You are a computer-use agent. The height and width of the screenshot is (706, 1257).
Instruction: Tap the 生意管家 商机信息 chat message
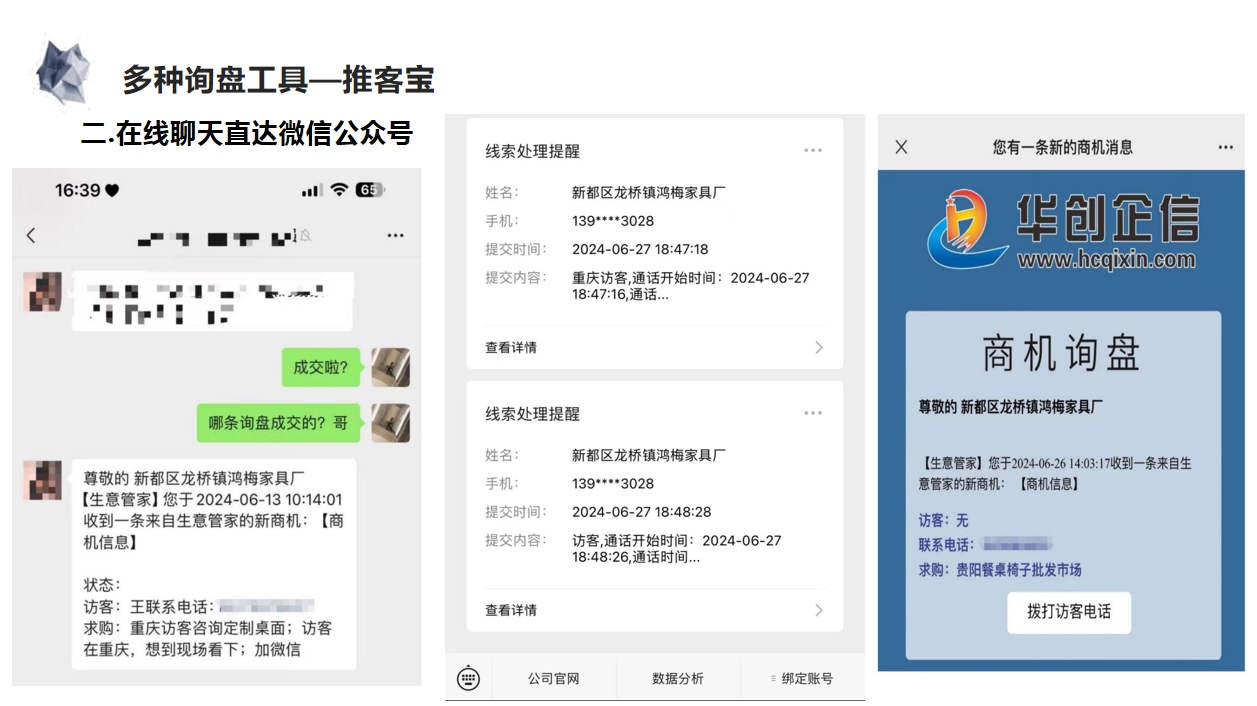[x=213, y=564]
